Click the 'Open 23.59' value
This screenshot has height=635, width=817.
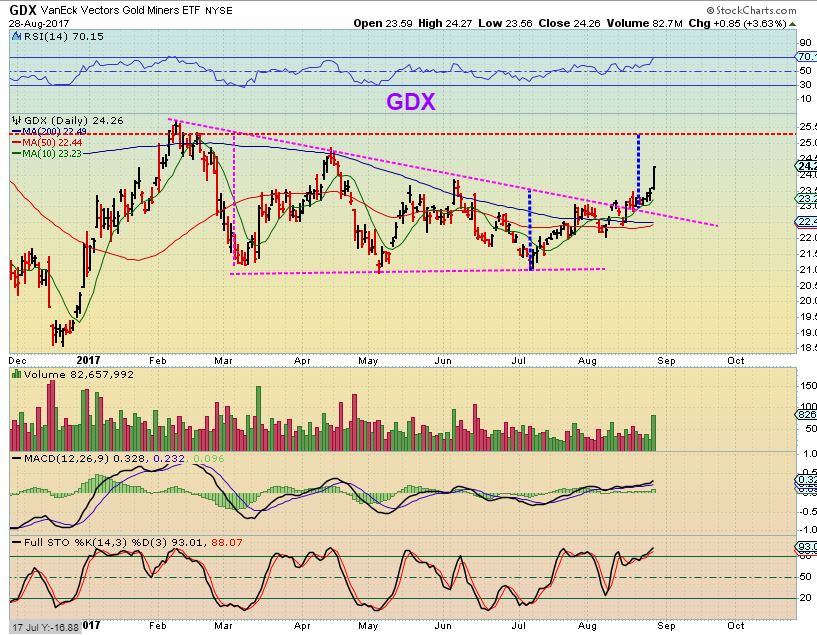point(383,23)
